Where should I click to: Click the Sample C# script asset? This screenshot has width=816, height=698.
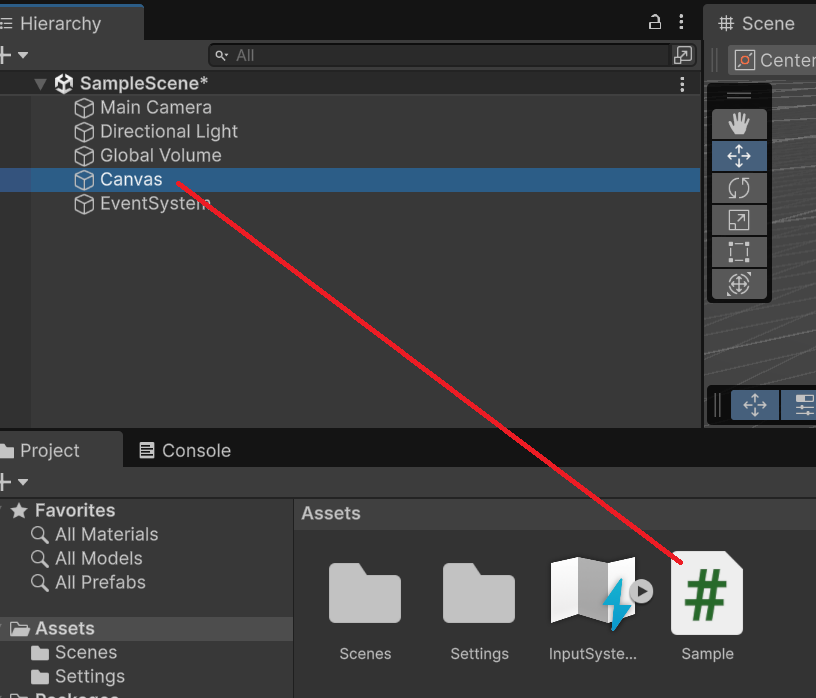click(706, 594)
